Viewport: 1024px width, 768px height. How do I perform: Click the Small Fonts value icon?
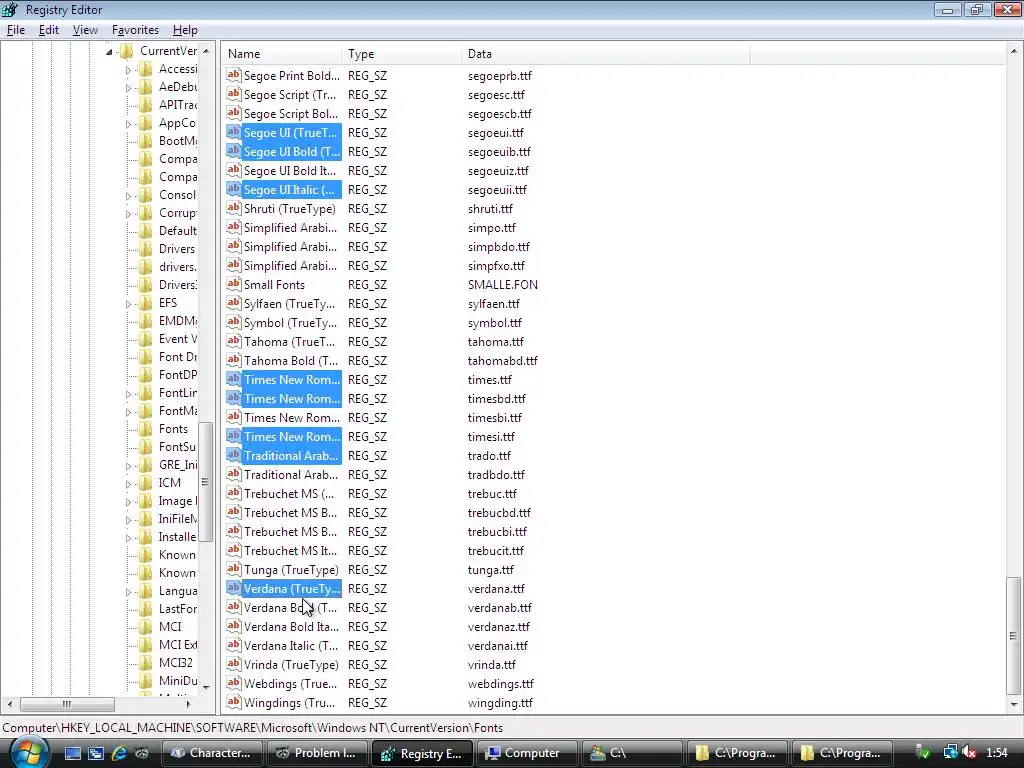coord(234,284)
